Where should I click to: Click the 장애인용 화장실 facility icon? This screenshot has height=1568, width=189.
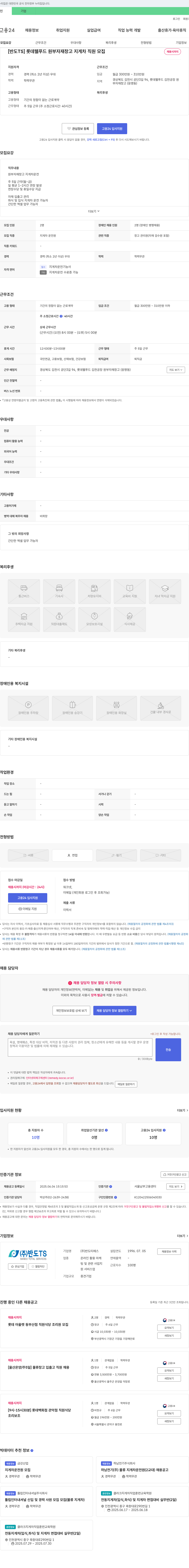tap(116, 708)
